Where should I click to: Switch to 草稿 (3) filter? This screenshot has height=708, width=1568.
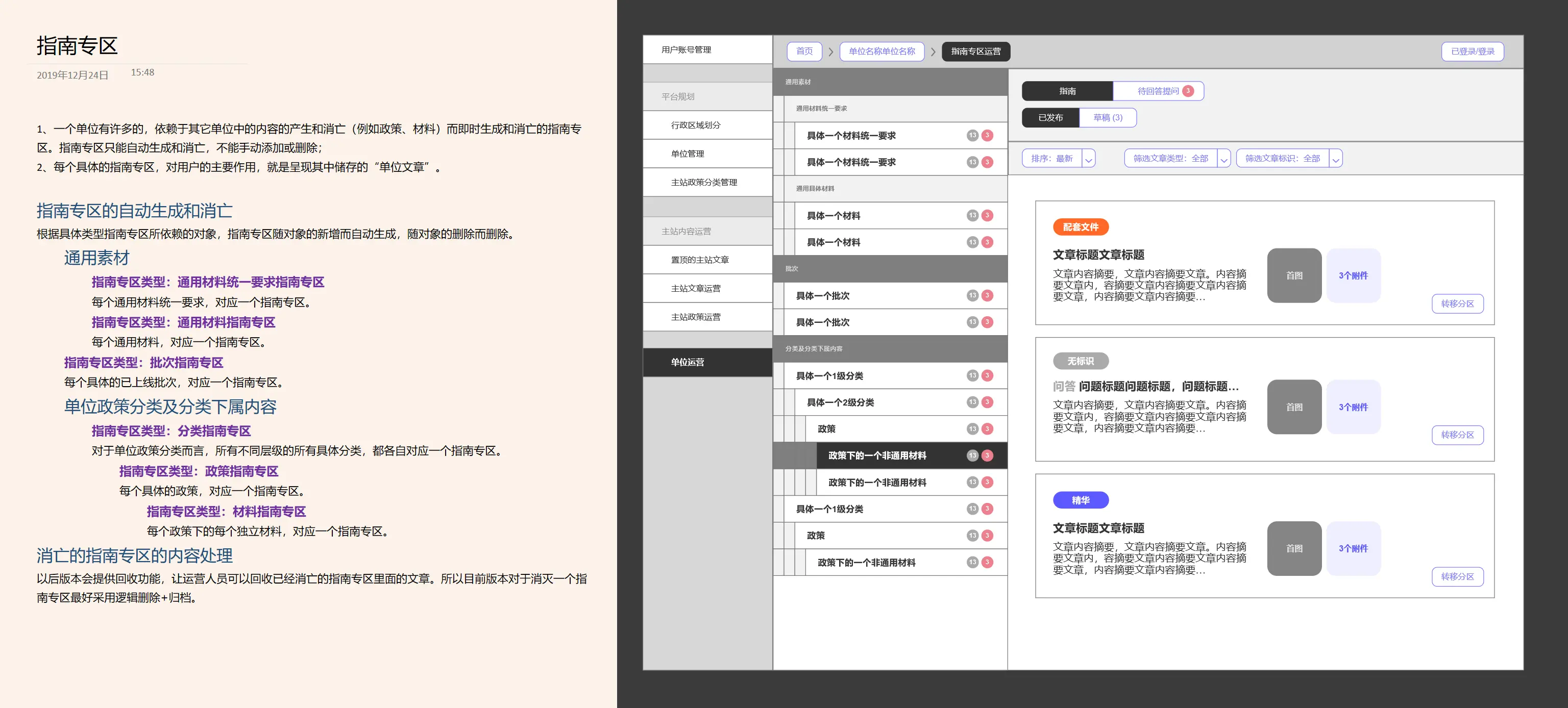click(x=1107, y=117)
